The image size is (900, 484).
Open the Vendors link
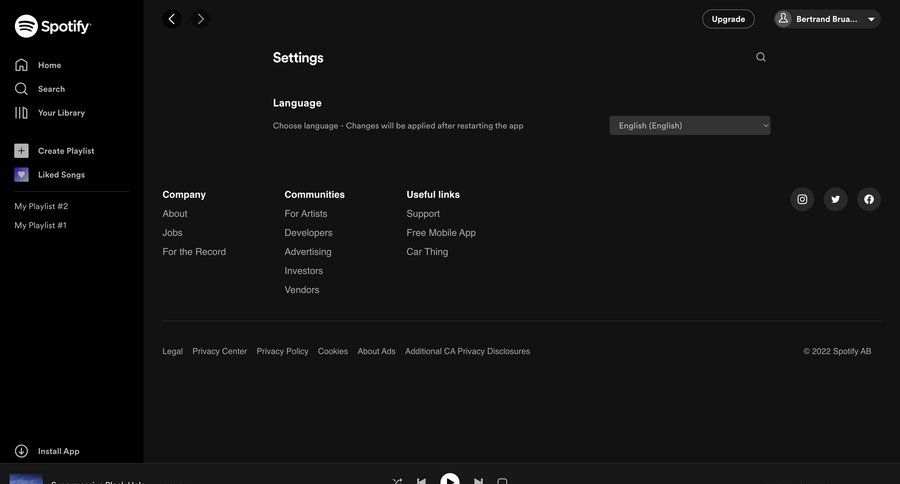pyautogui.click(x=302, y=290)
